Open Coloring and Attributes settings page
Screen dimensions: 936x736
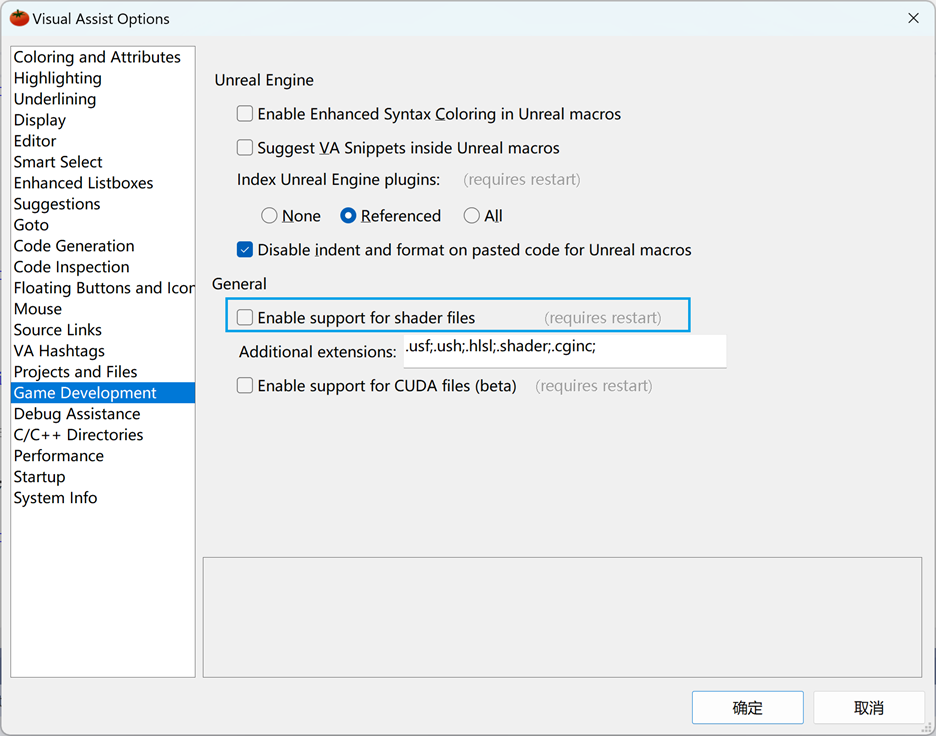pos(97,57)
